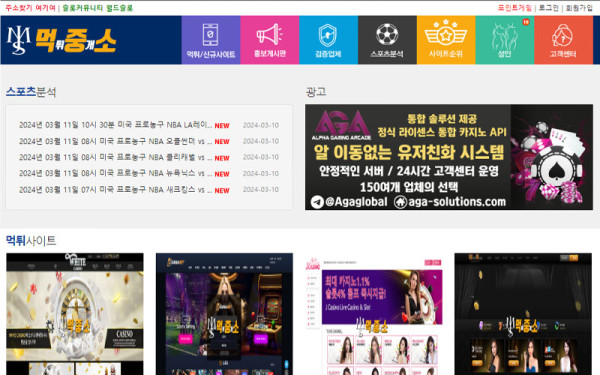Click the 회원가입 link
The width and height of the screenshot is (600, 375).
tap(579, 8)
